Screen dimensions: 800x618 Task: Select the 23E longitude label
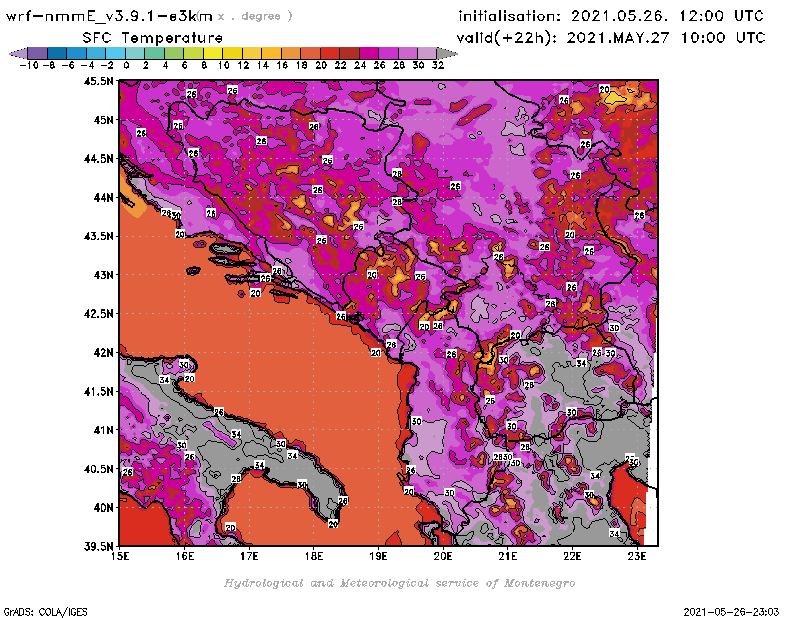[x=637, y=556]
